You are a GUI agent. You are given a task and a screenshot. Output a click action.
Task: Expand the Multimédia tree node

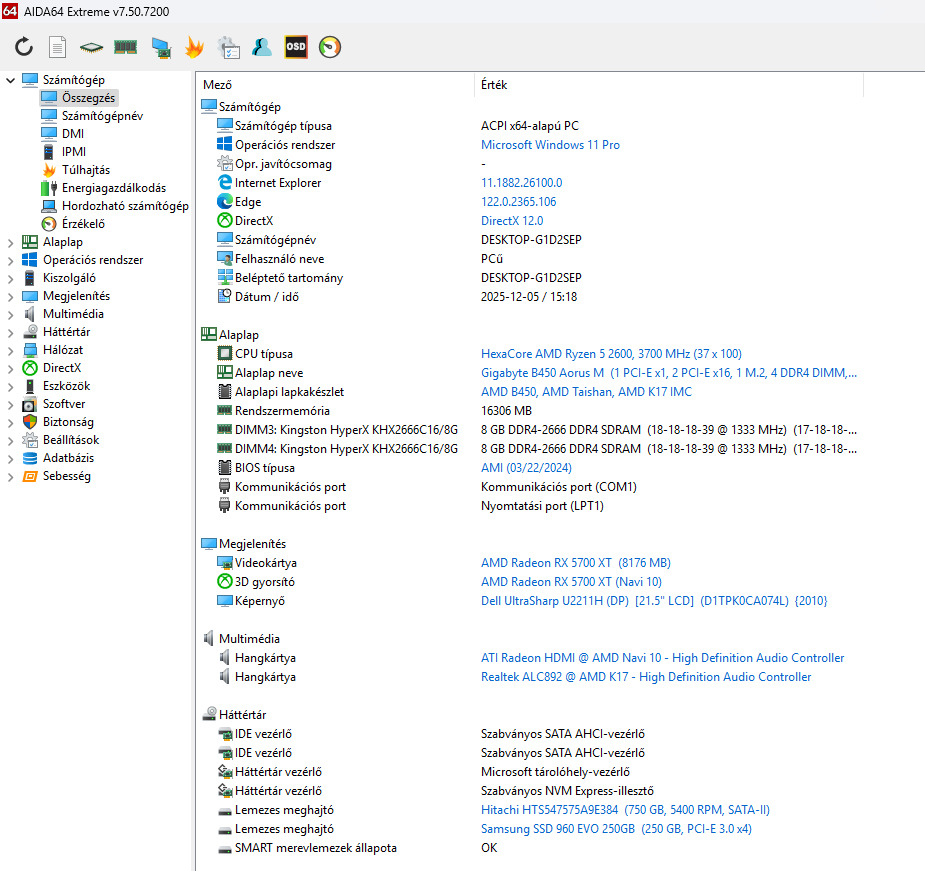tap(10, 315)
